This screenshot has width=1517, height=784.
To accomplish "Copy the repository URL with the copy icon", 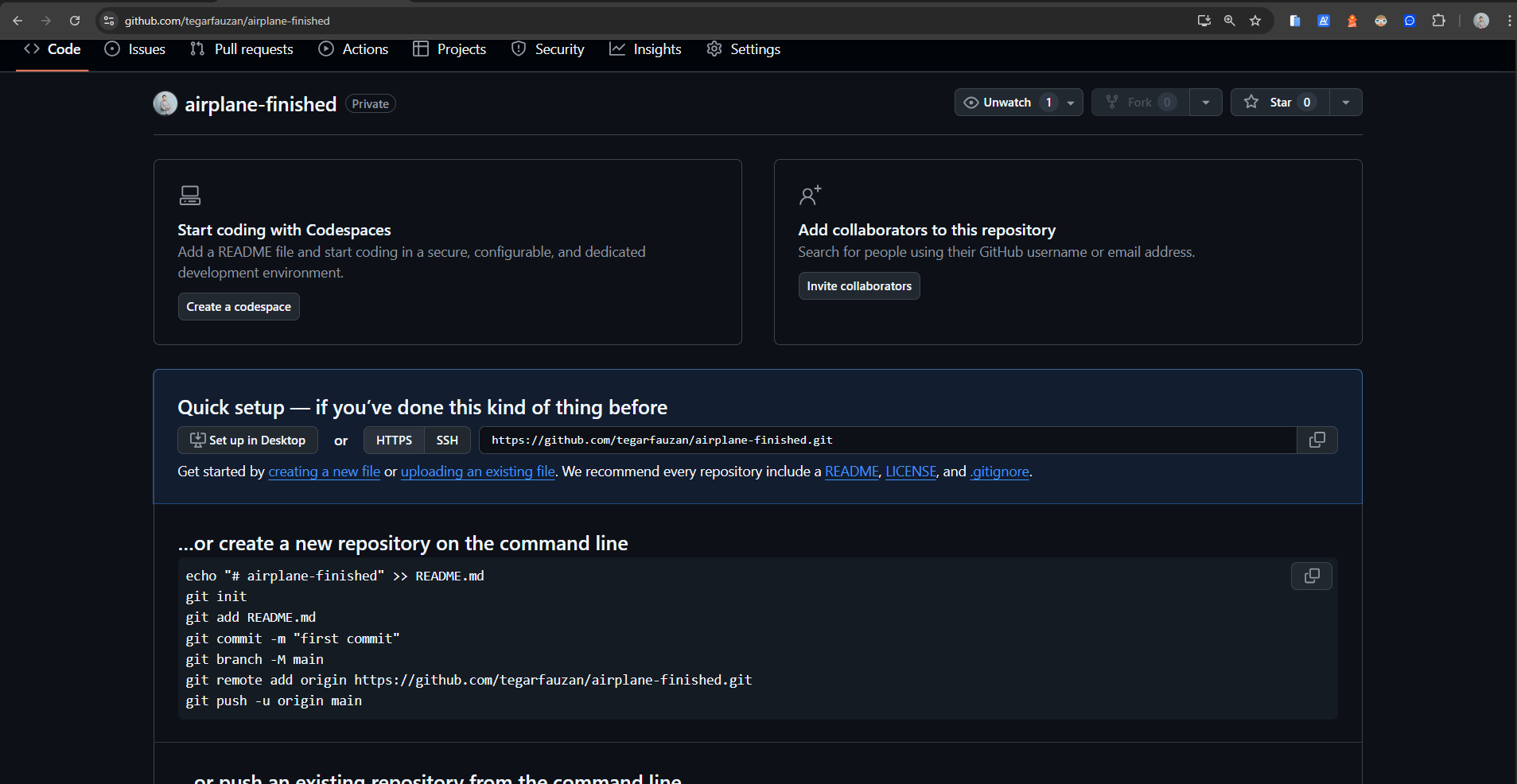I will (1317, 440).
